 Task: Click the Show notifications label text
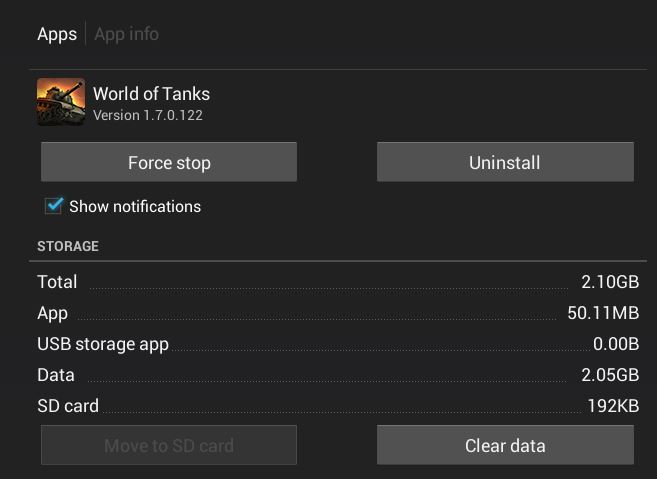(x=135, y=207)
